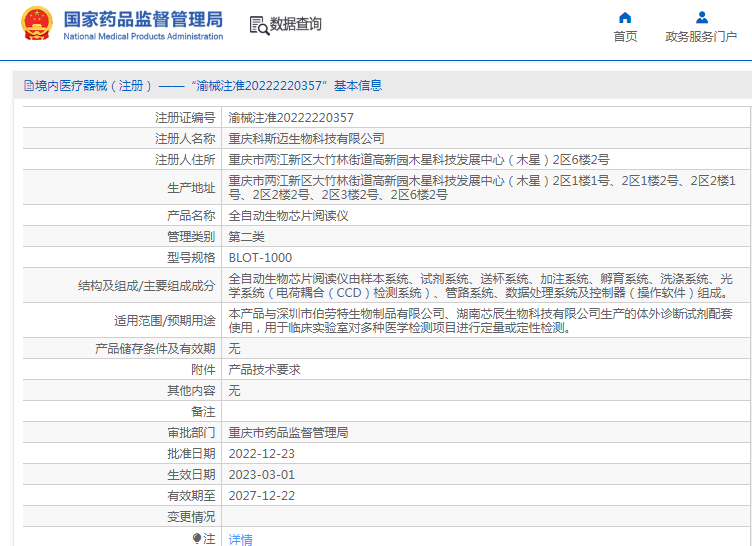Click 产品技术要求 attachment value

coord(264,370)
